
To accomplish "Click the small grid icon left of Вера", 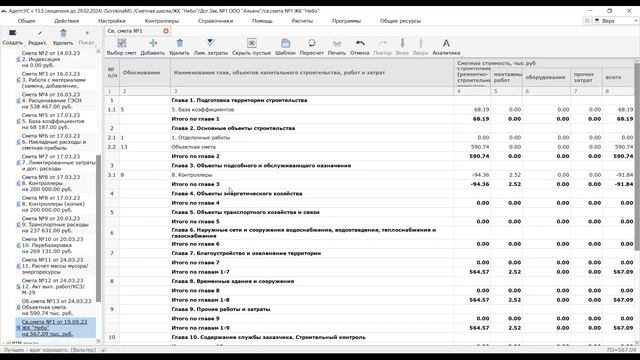I will click(x=587, y=20).
